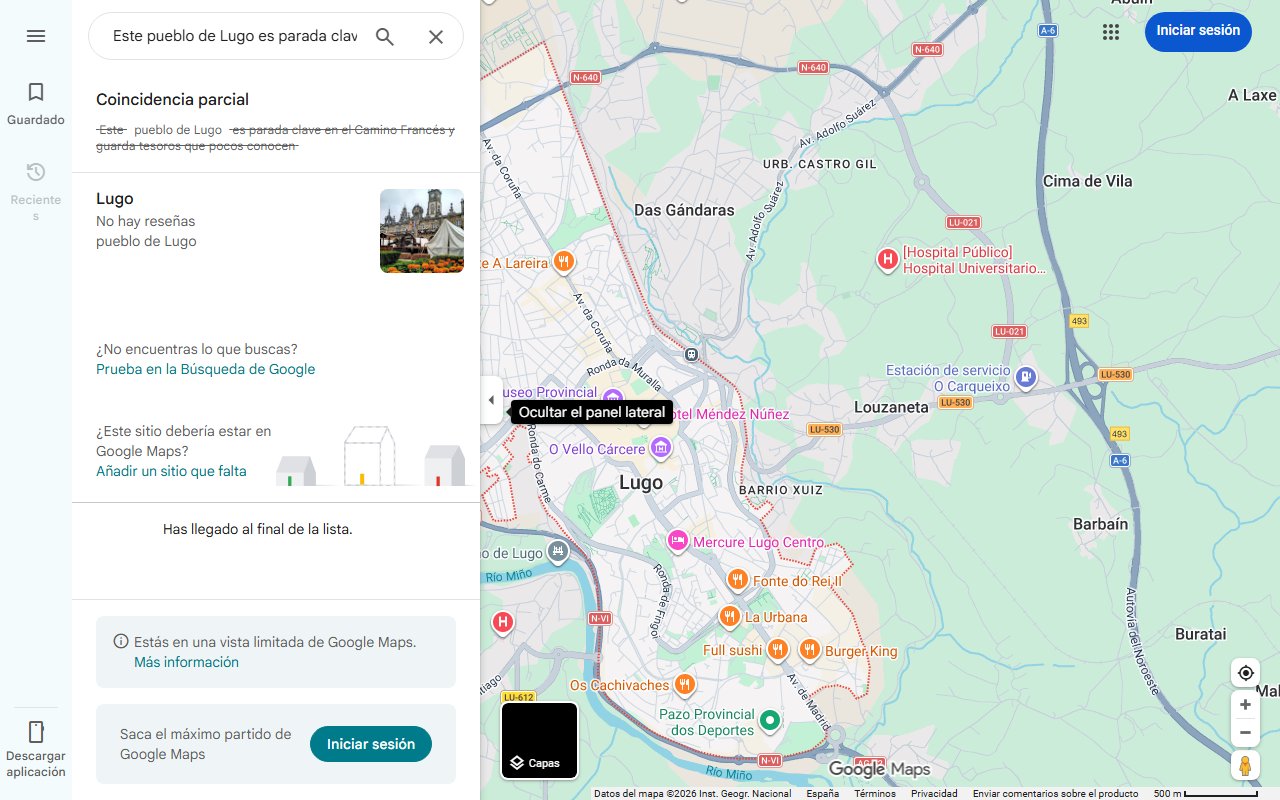1280x800 pixels.
Task: Zoom out with the minus control
Action: (x=1245, y=732)
